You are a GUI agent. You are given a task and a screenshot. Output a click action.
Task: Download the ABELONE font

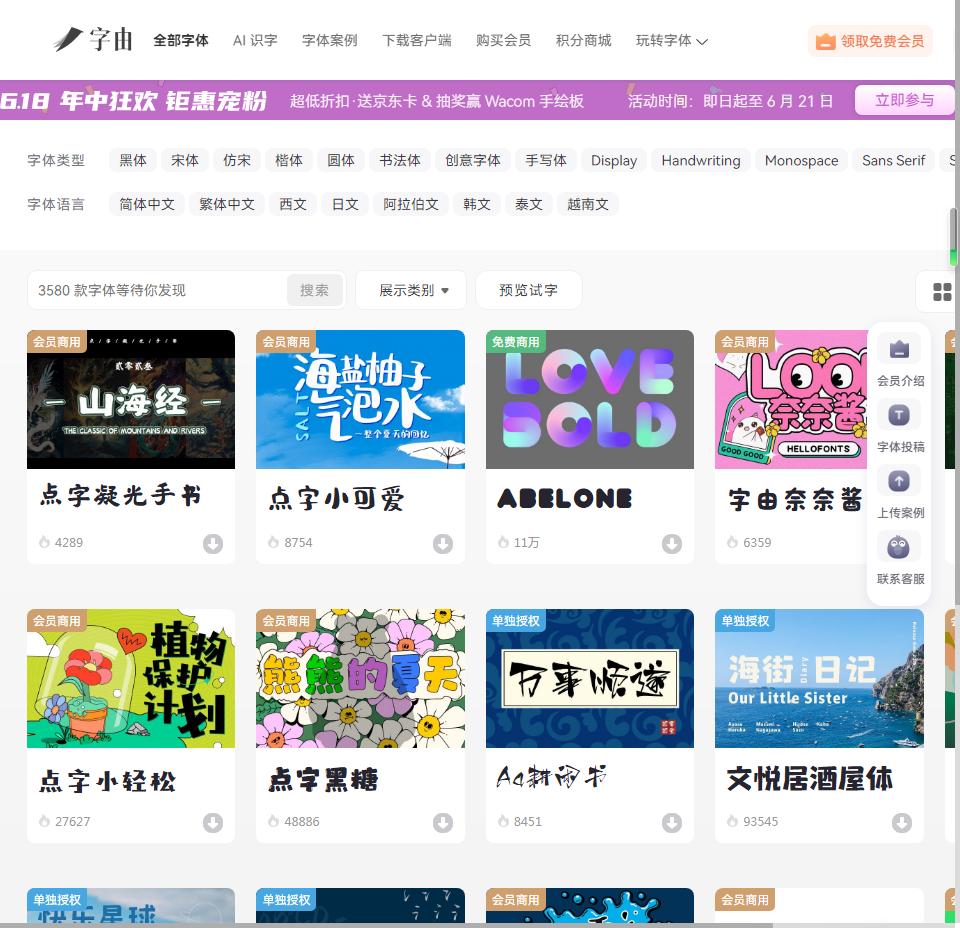point(672,544)
